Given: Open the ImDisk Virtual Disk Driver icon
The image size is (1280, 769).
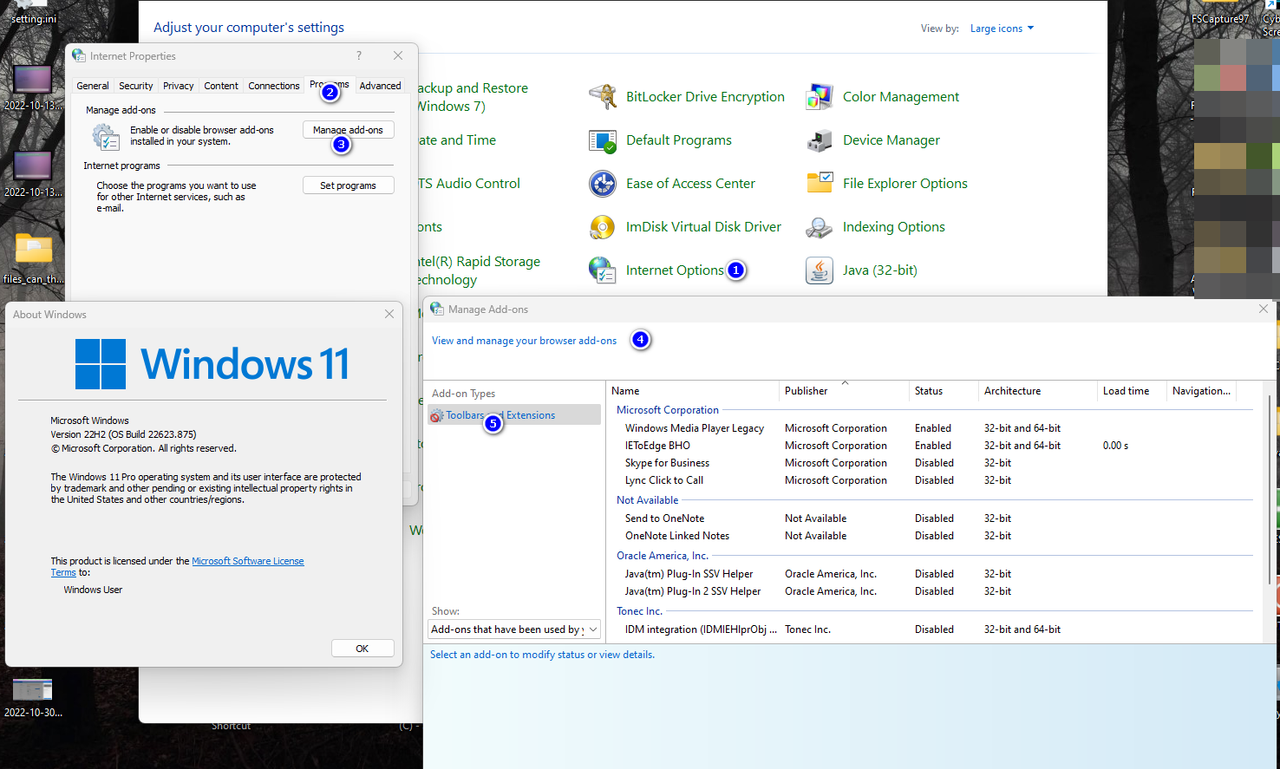Looking at the screenshot, I should [603, 227].
